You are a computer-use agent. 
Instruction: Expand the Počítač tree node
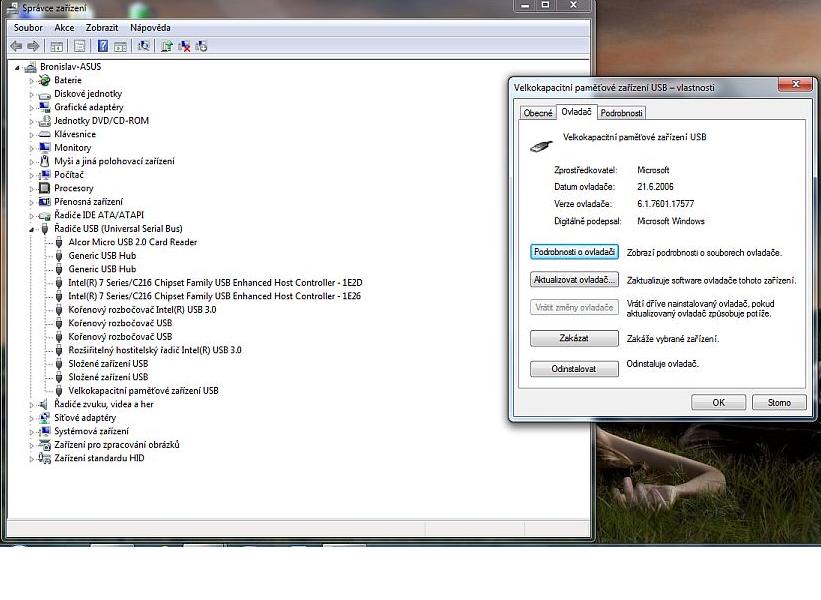coord(31,175)
